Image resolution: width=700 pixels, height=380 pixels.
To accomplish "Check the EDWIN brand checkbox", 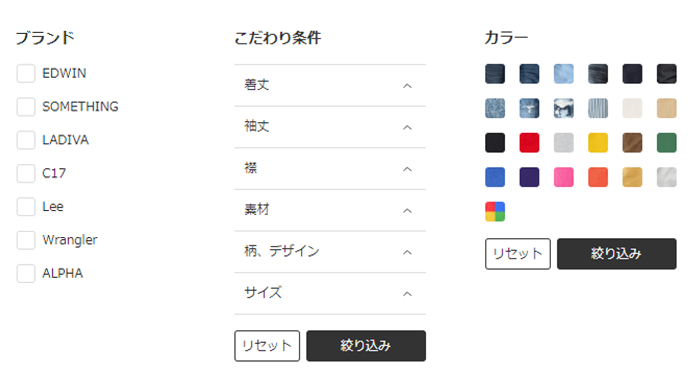I will click(x=26, y=73).
